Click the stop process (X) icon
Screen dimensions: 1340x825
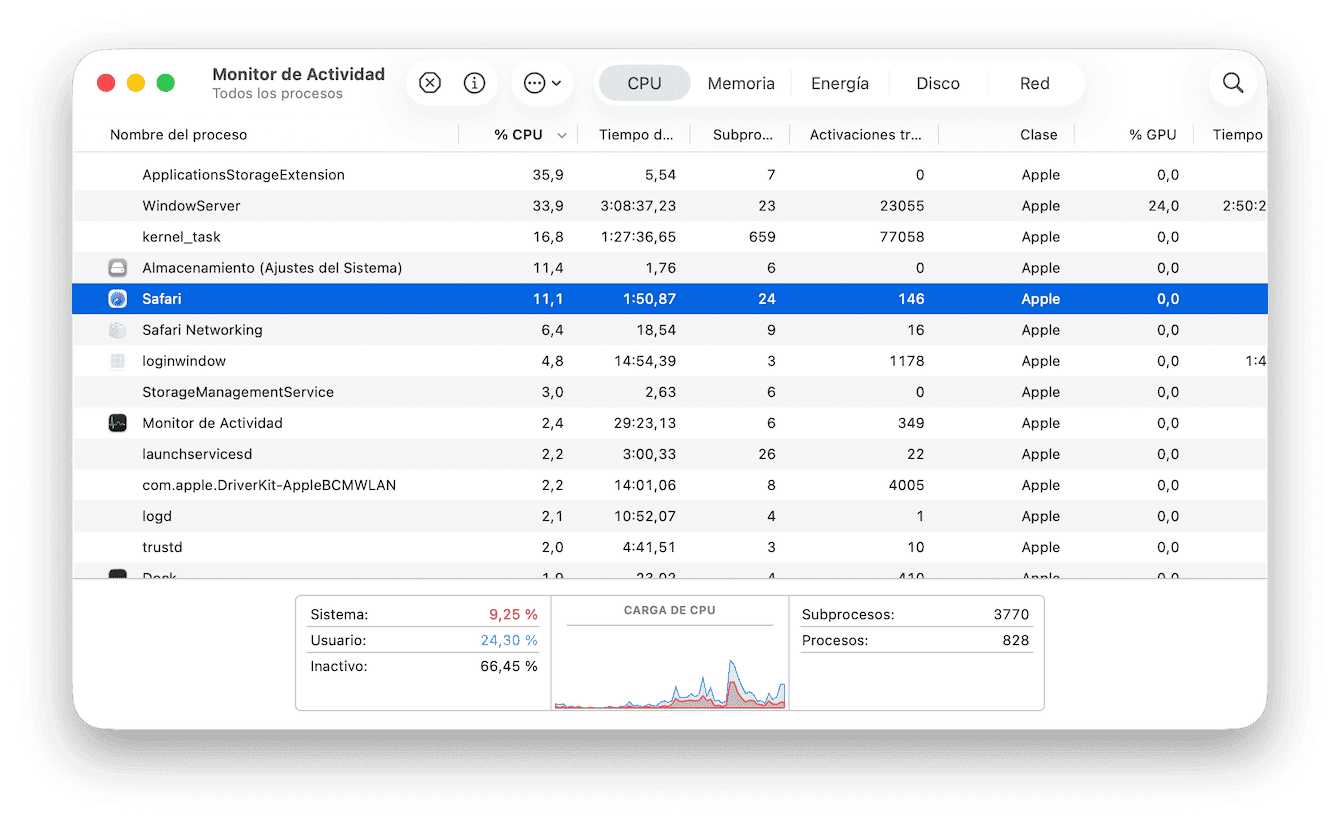(430, 83)
